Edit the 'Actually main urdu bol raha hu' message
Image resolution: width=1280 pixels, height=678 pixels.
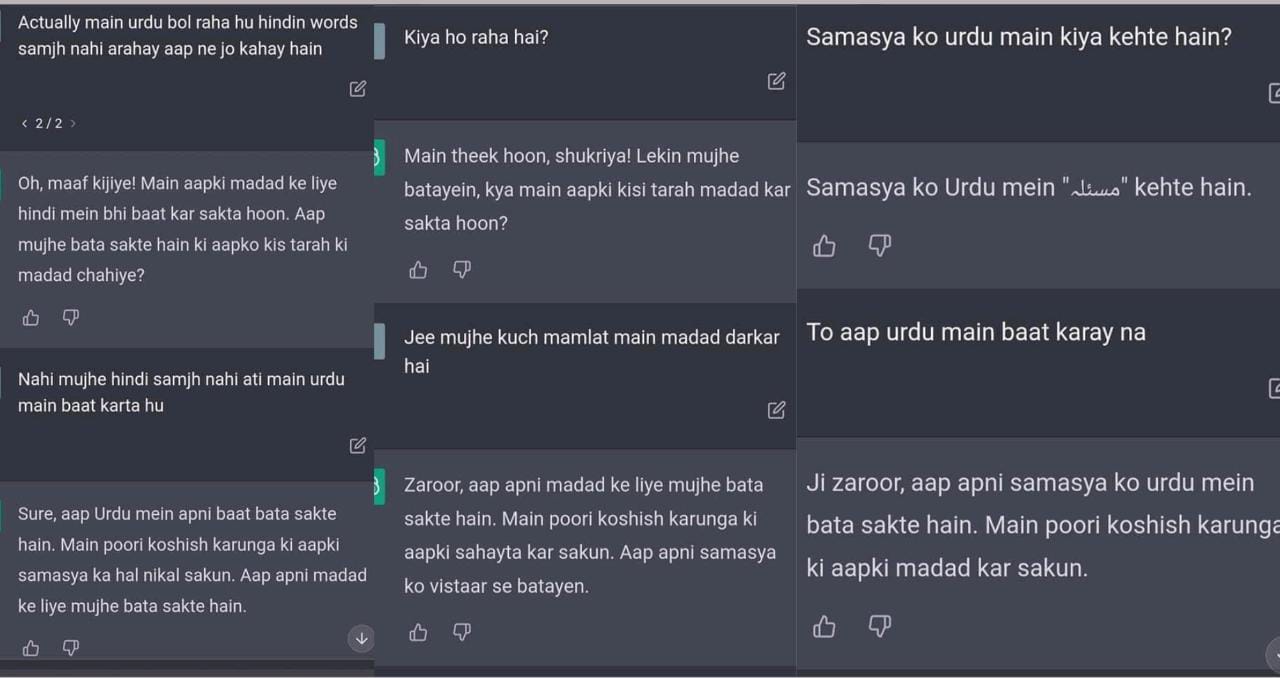(358, 89)
